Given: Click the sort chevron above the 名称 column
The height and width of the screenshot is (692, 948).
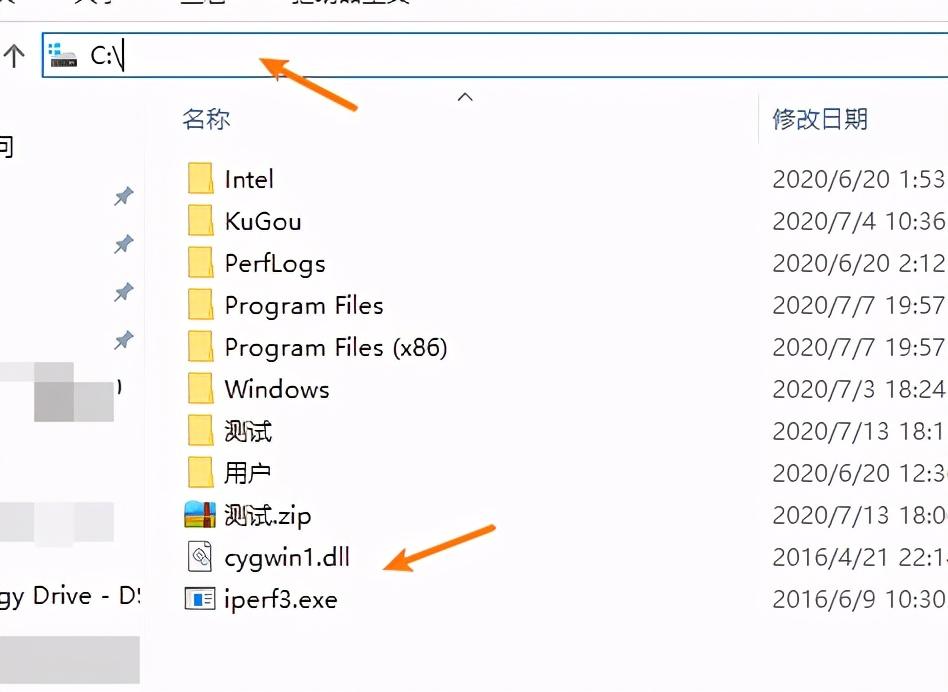Looking at the screenshot, I should pos(464,97).
